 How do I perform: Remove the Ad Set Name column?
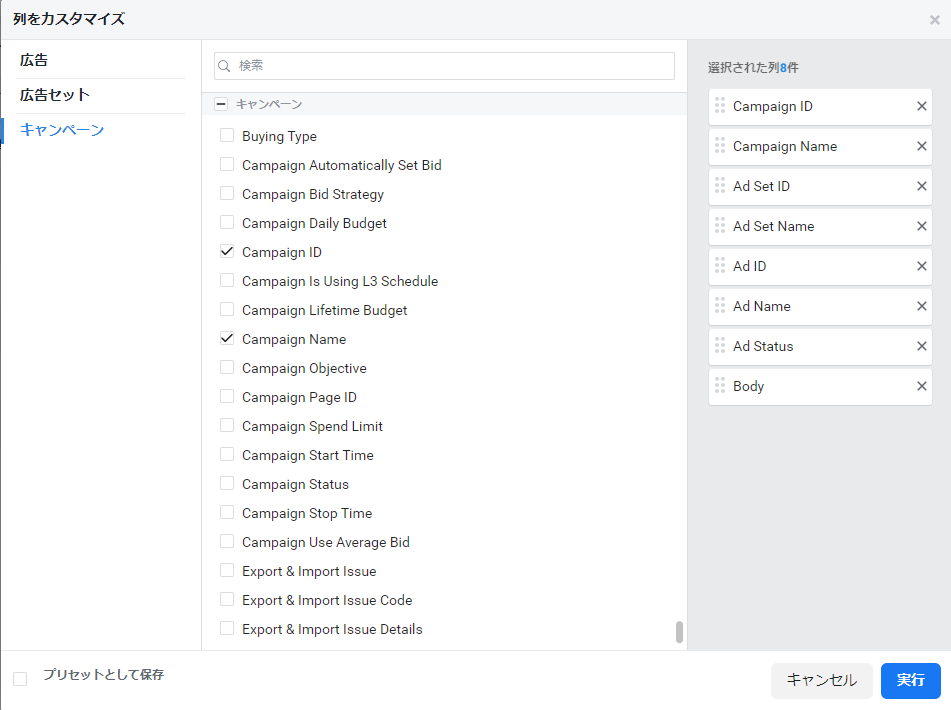[921, 227]
